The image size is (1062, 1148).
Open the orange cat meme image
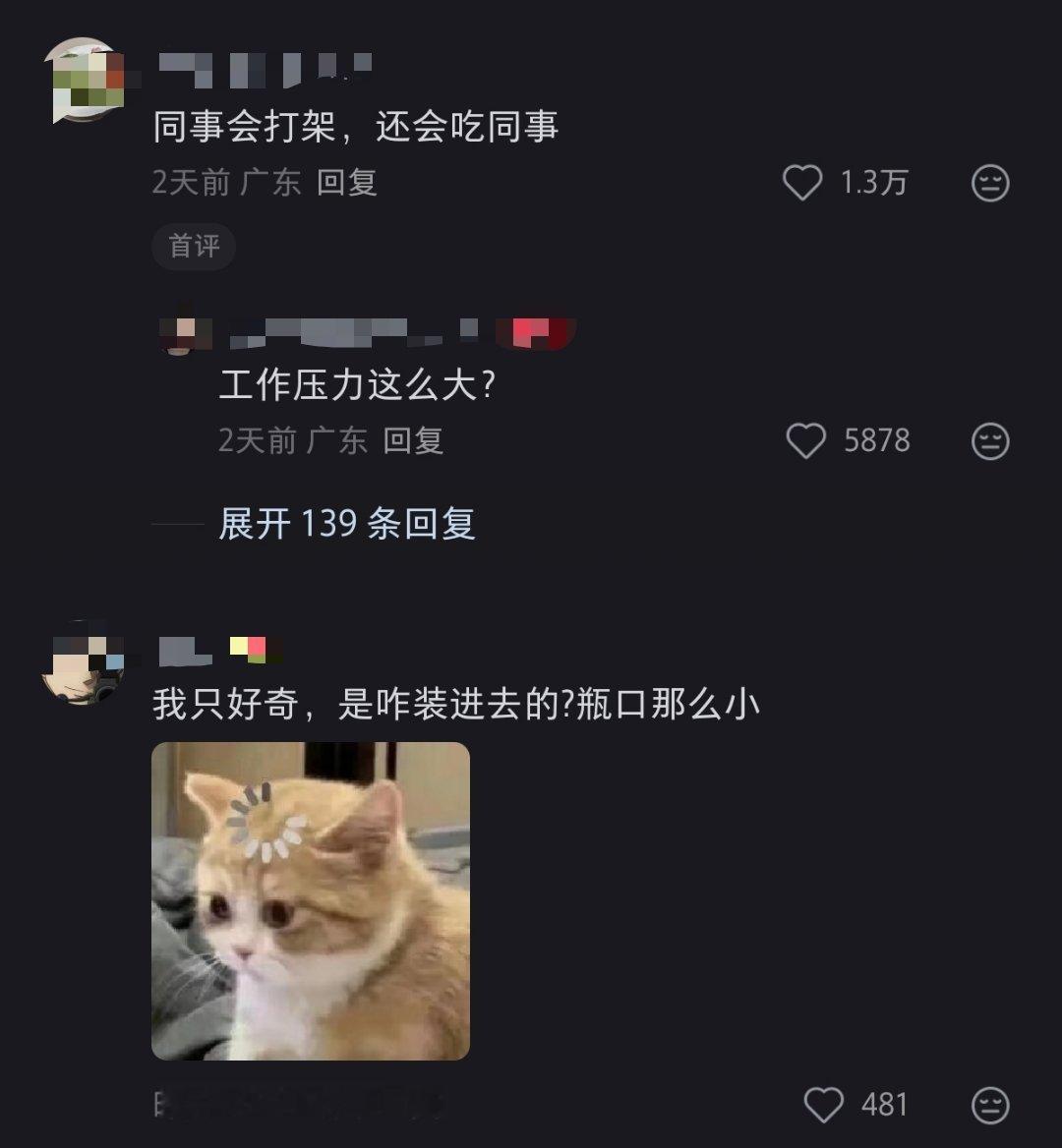point(311,901)
